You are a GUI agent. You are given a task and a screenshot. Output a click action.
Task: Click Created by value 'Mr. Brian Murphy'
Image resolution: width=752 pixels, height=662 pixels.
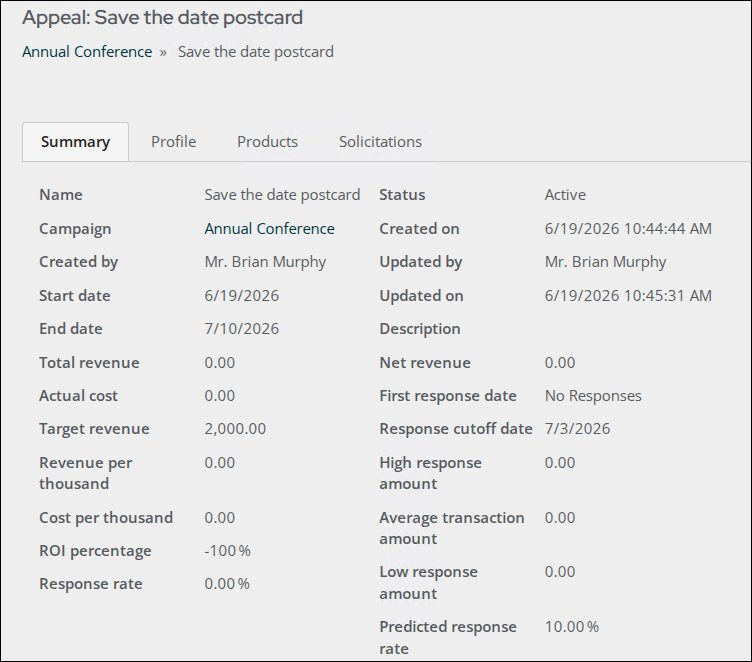pos(265,262)
